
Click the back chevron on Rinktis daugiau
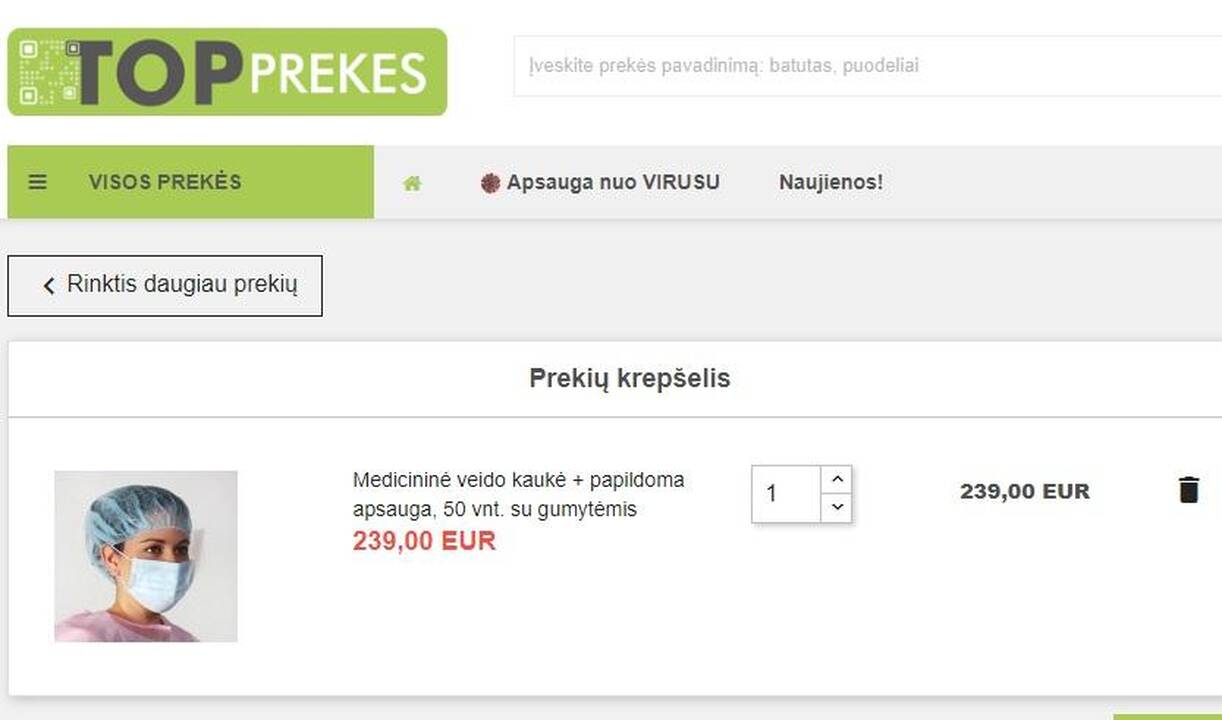tap(49, 286)
